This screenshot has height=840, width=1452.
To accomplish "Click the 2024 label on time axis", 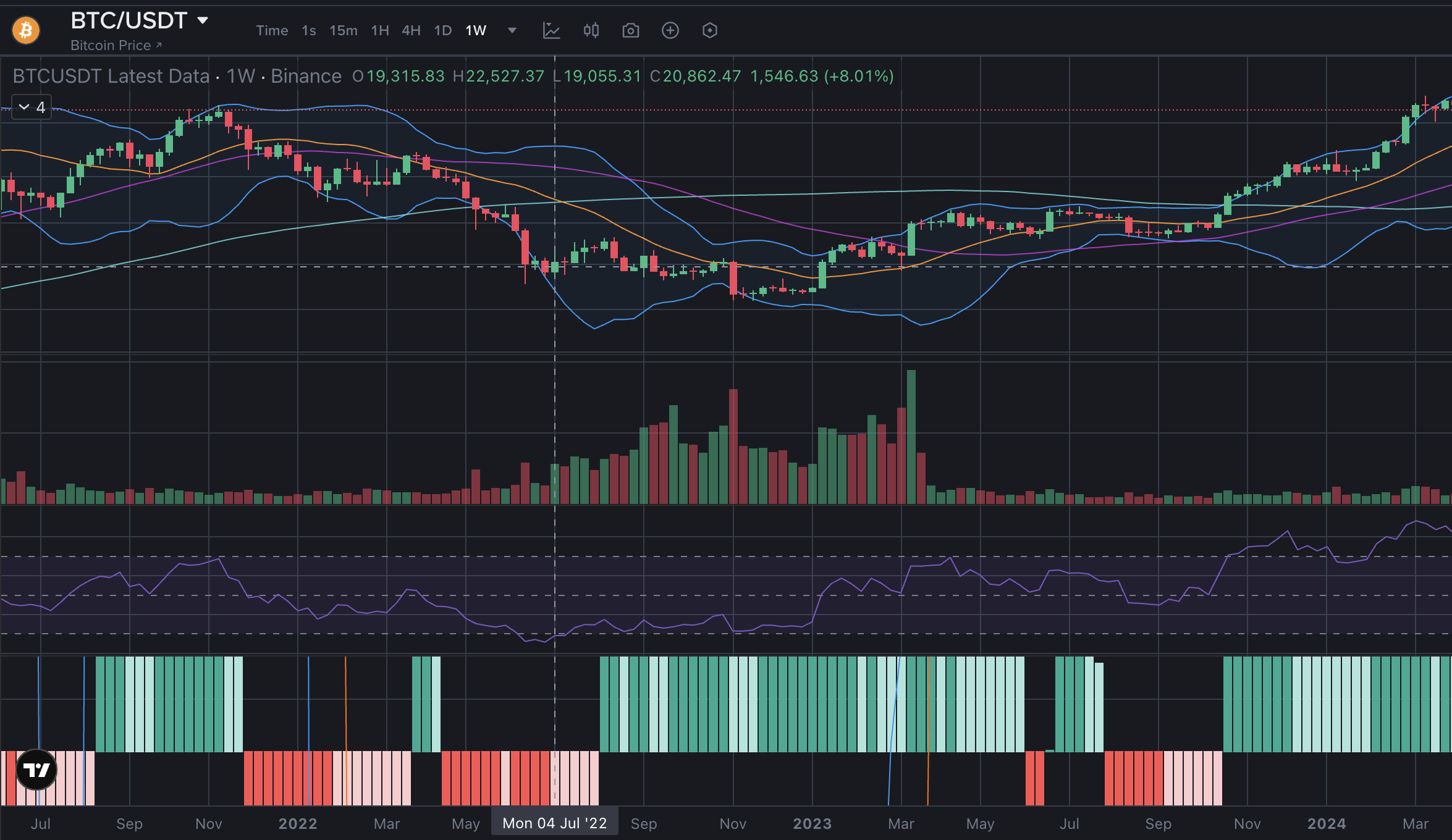I will tap(1327, 823).
